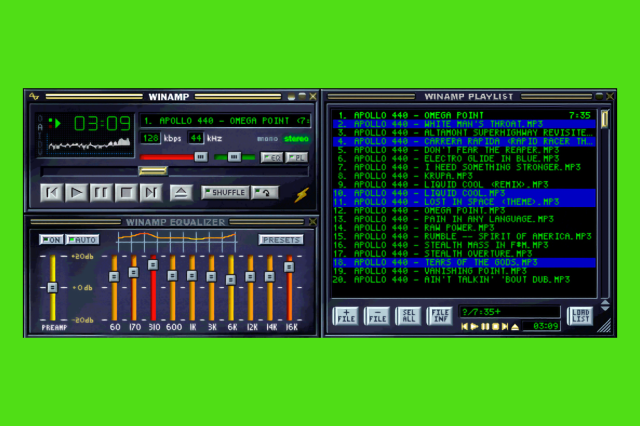Click the EQ button to toggle equalizer
Screen dimensions: 640x426
(271, 157)
